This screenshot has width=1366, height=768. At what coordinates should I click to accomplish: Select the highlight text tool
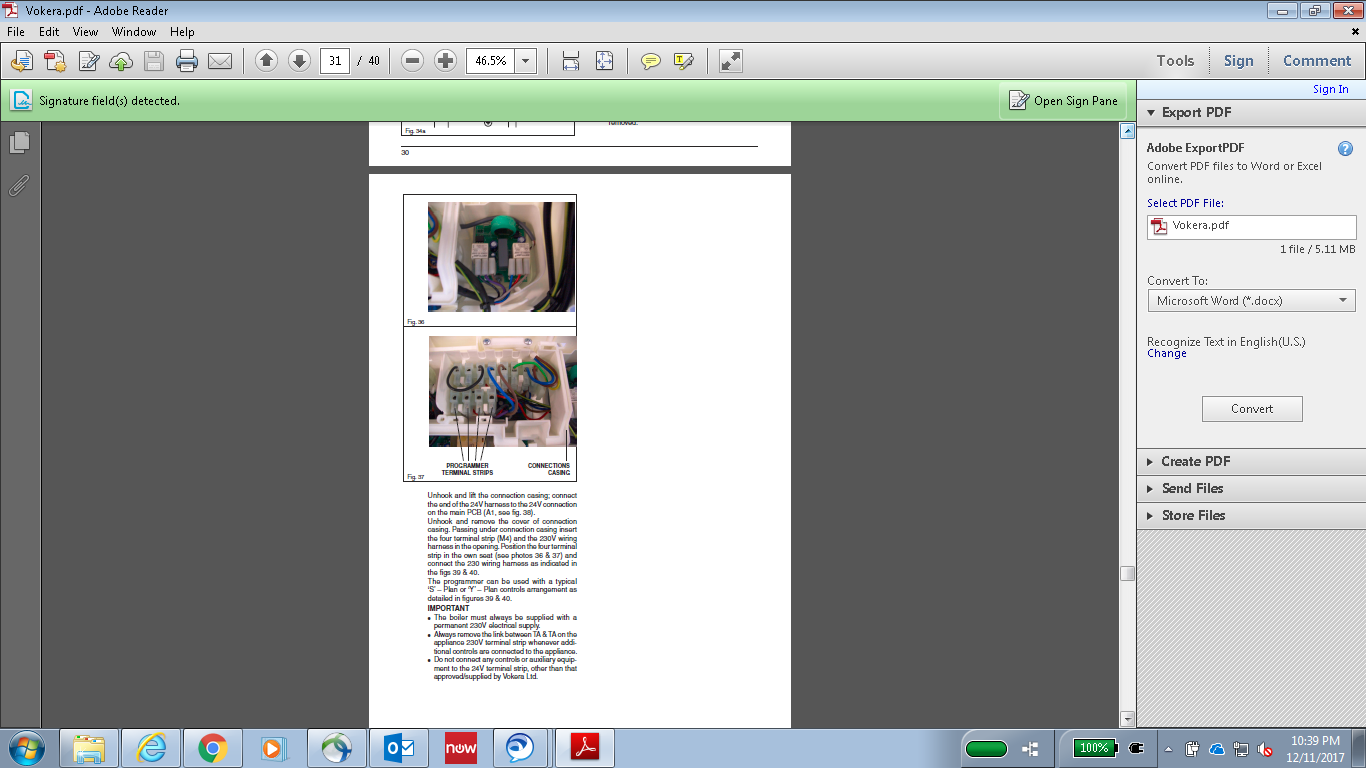(x=684, y=61)
